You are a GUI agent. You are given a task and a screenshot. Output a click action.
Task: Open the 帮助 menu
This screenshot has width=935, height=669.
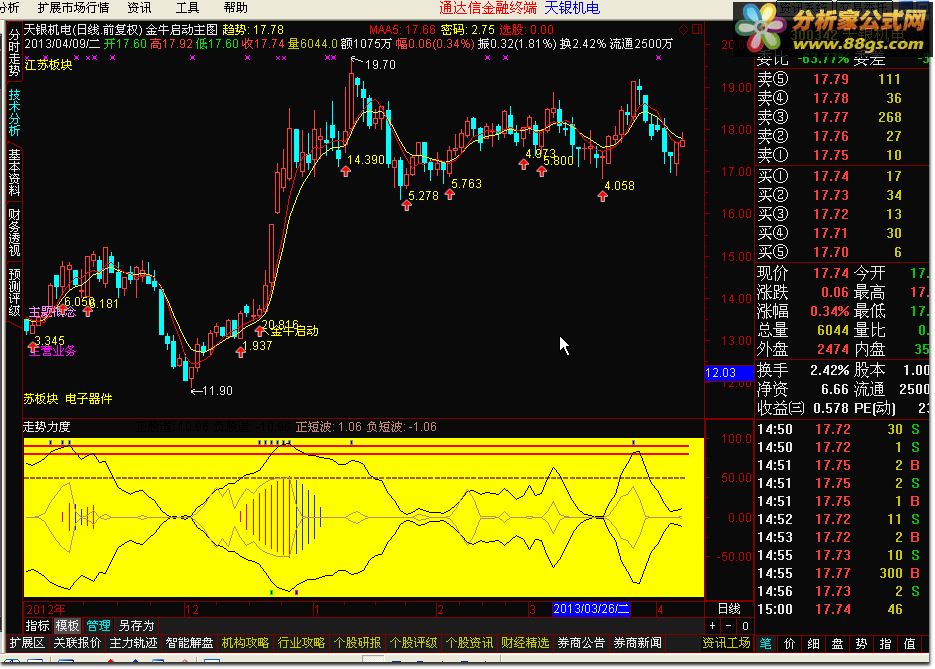tap(236, 8)
